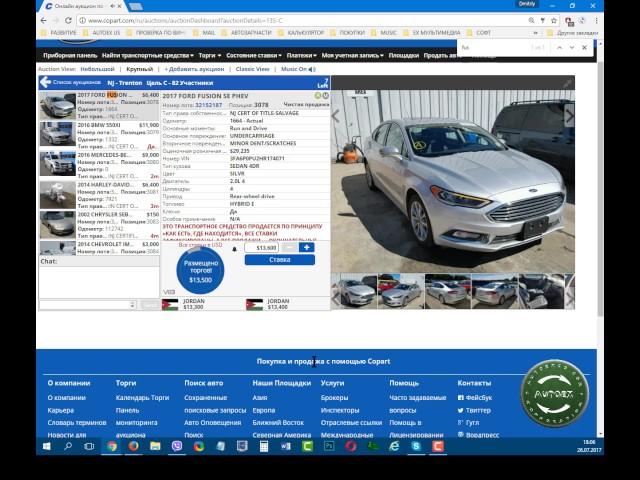Open Календарь Торги footer link

click(142, 398)
